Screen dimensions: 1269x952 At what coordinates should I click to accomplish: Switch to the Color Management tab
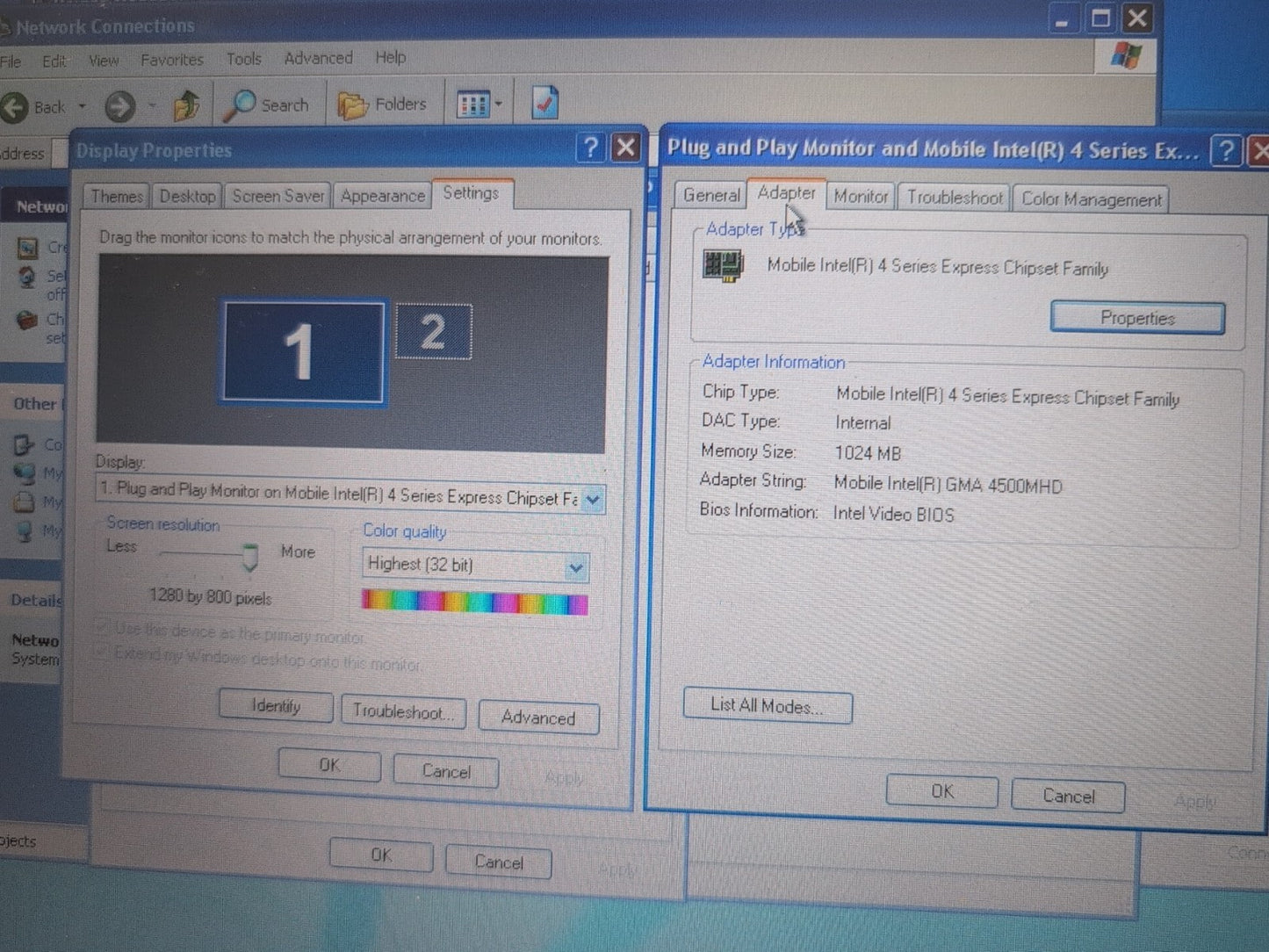(x=1091, y=199)
